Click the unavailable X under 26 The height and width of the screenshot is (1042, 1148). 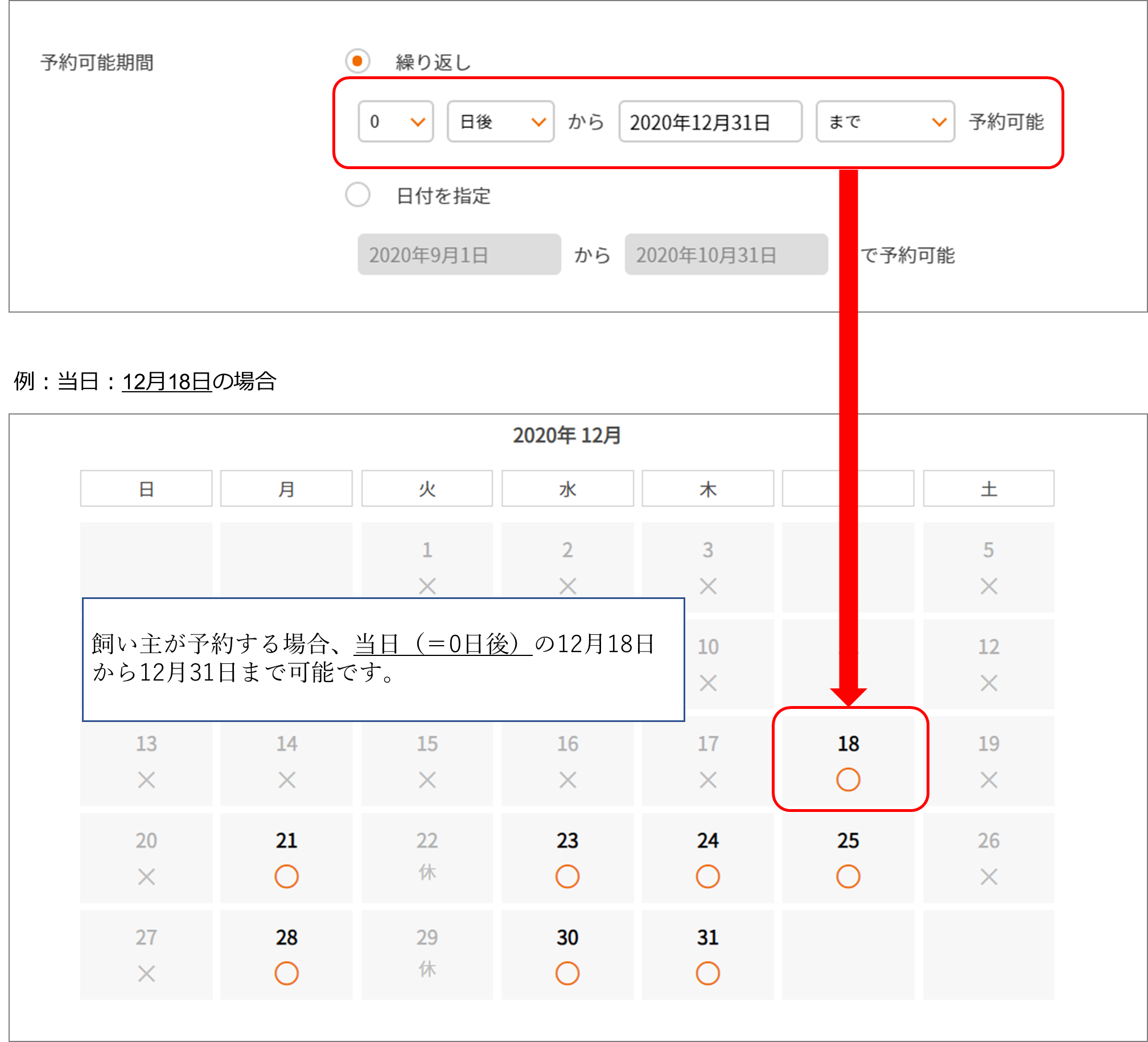(989, 877)
